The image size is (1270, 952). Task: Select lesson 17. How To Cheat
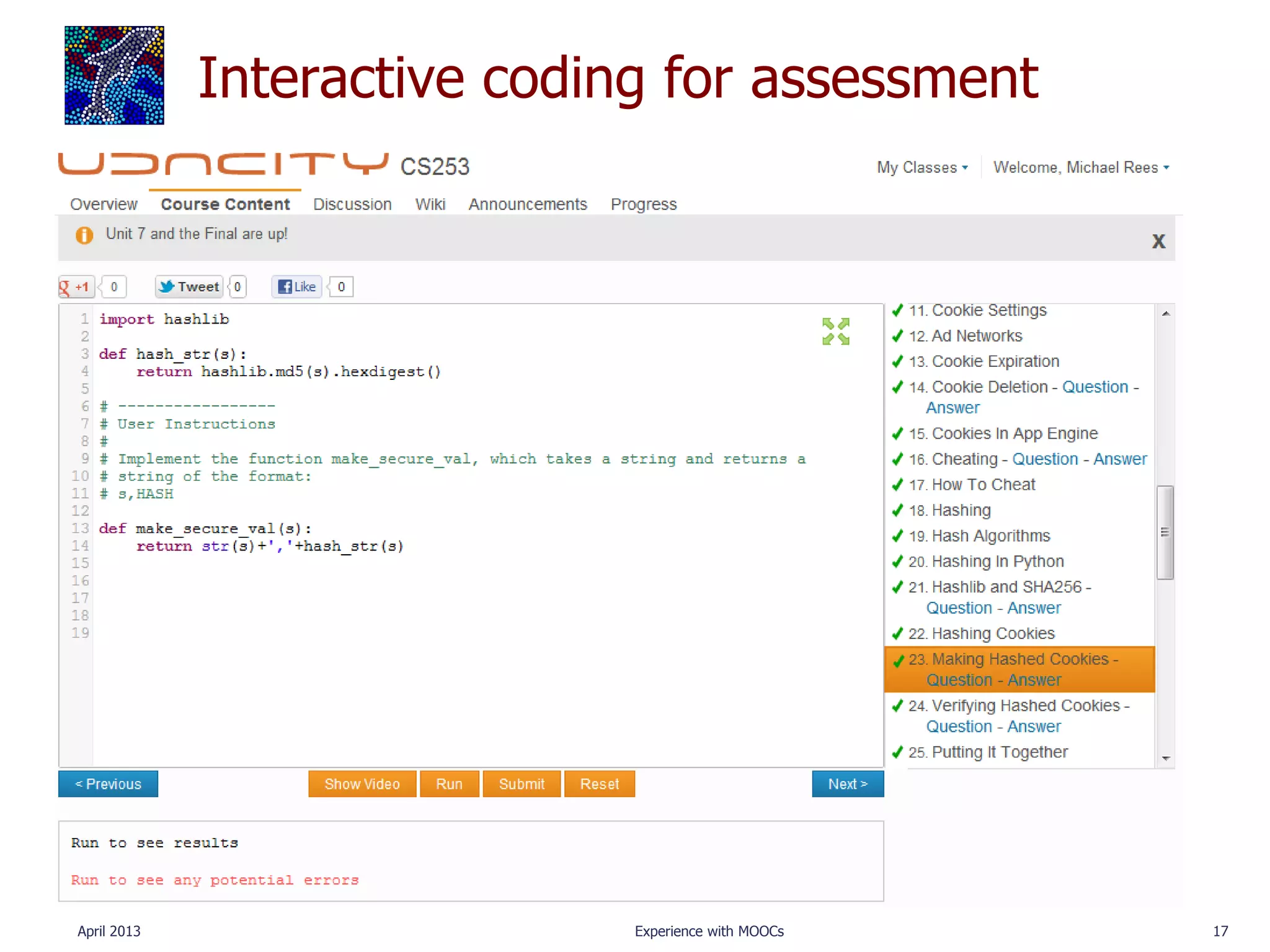(972, 484)
